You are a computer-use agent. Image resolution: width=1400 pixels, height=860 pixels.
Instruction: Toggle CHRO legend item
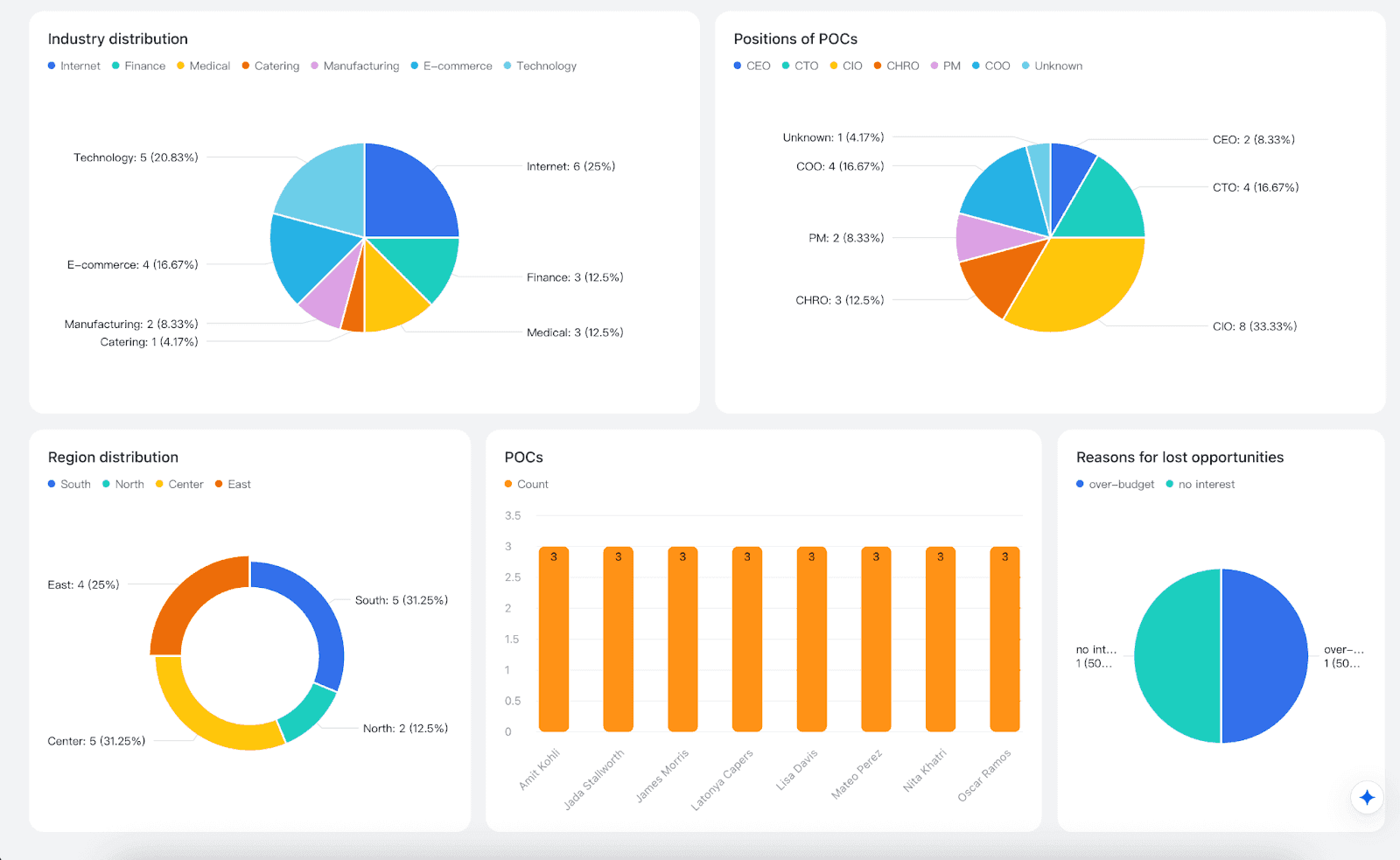point(897,66)
